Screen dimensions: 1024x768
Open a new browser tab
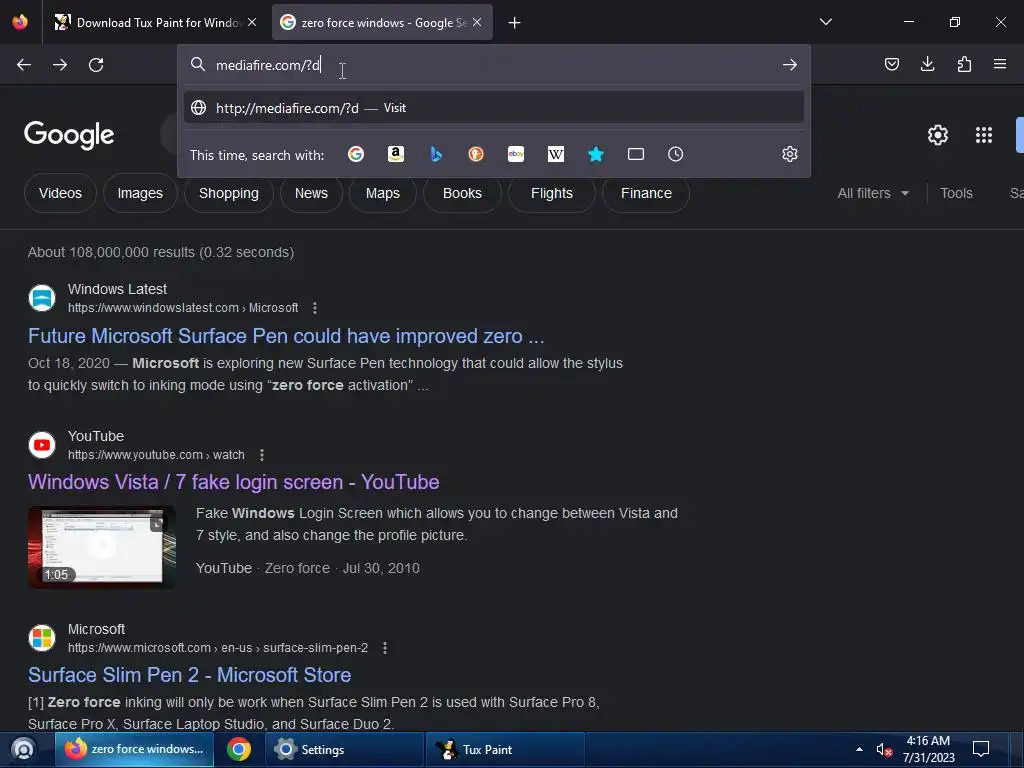[x=515, y=23]
